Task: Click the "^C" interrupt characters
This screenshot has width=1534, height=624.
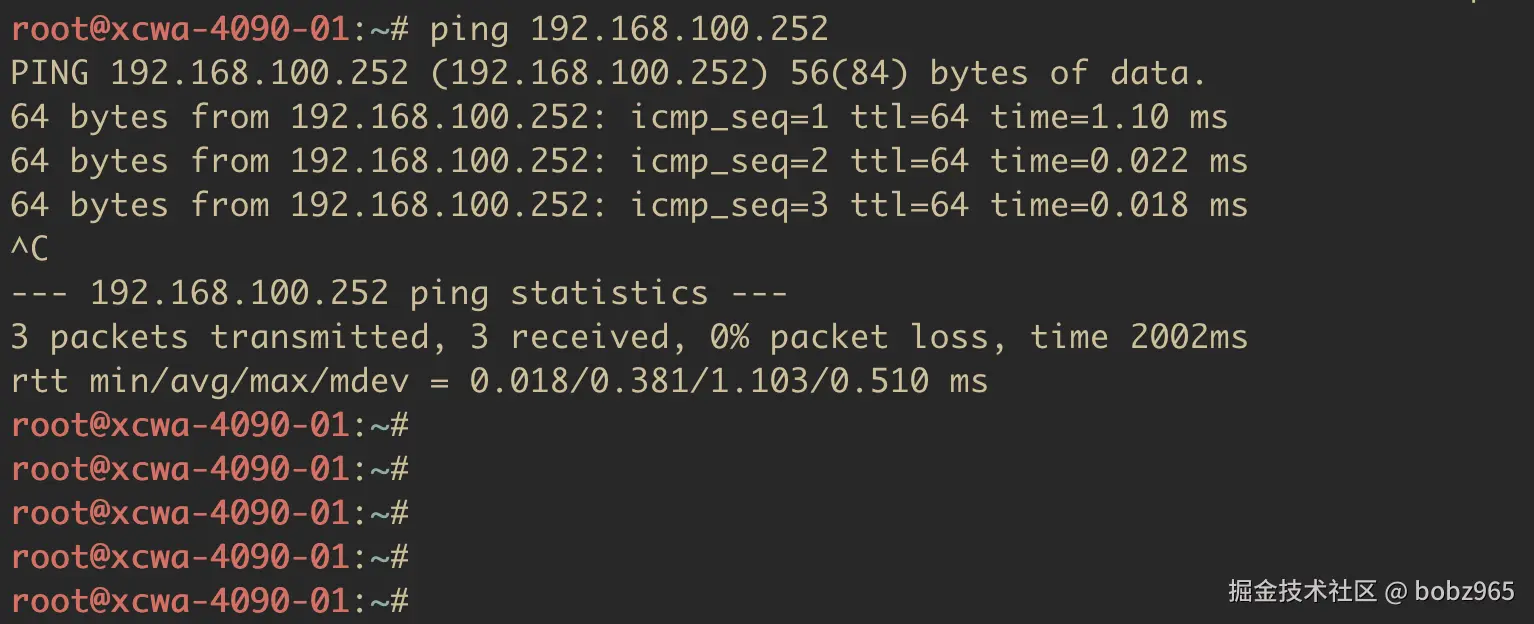Action: coord(29,249)
